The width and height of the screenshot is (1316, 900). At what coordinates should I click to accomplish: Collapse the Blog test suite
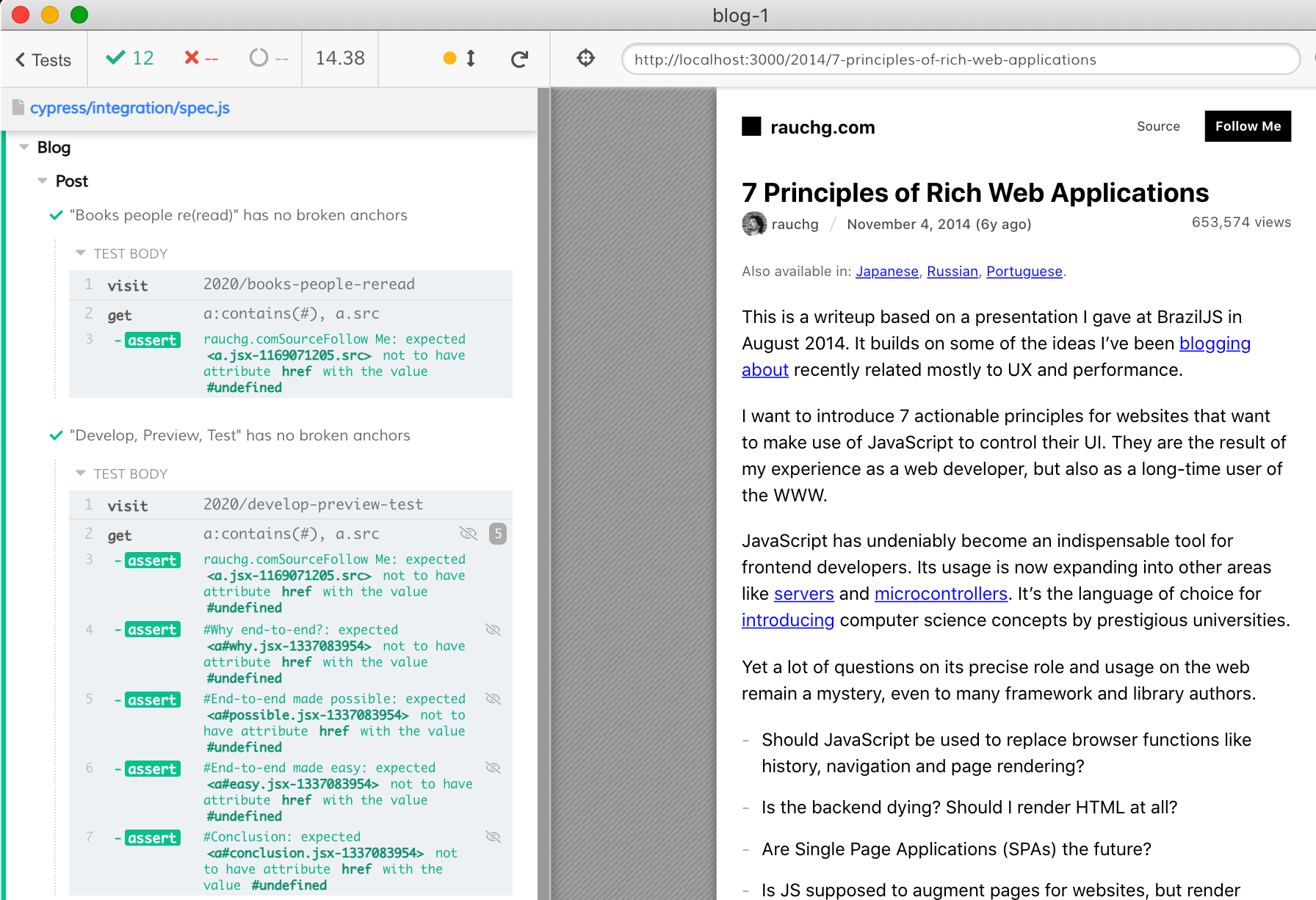point(24,147)
